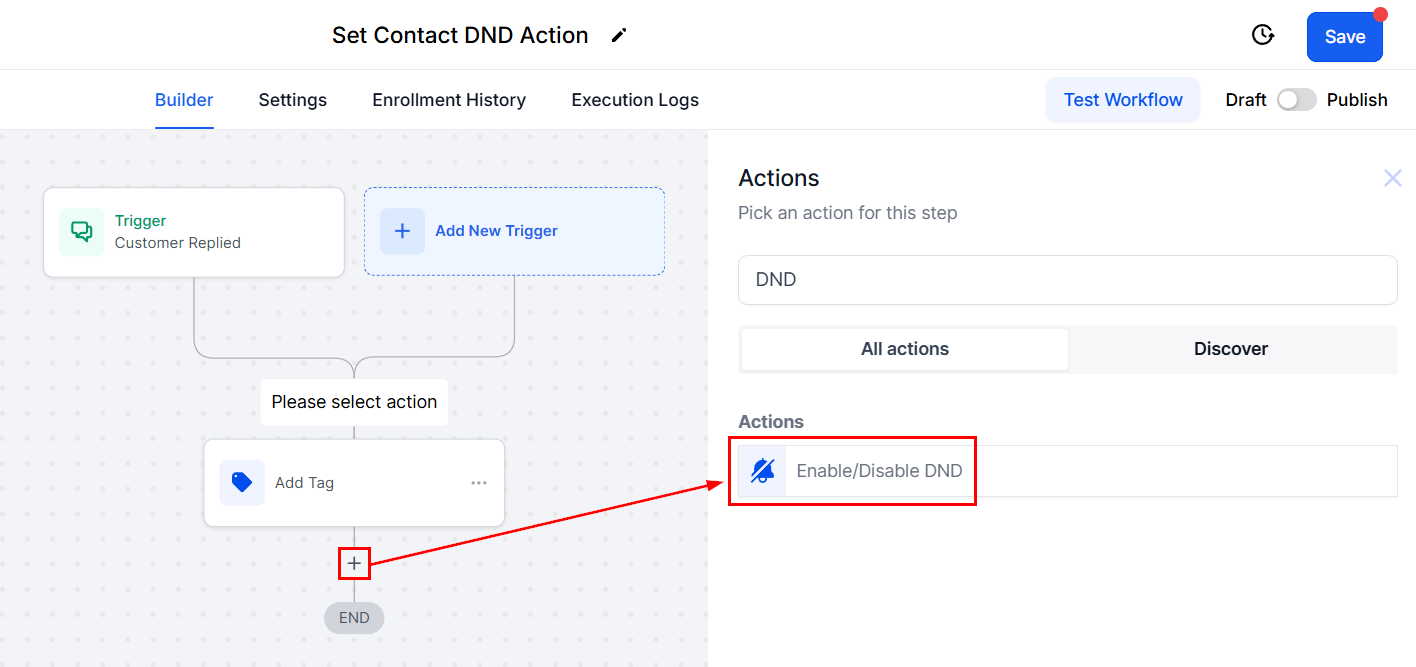Image resolution: width=1416 pixels, height=667 pixels.
Task: Switch to the Settings tab
Action: (x=292, y=100)
